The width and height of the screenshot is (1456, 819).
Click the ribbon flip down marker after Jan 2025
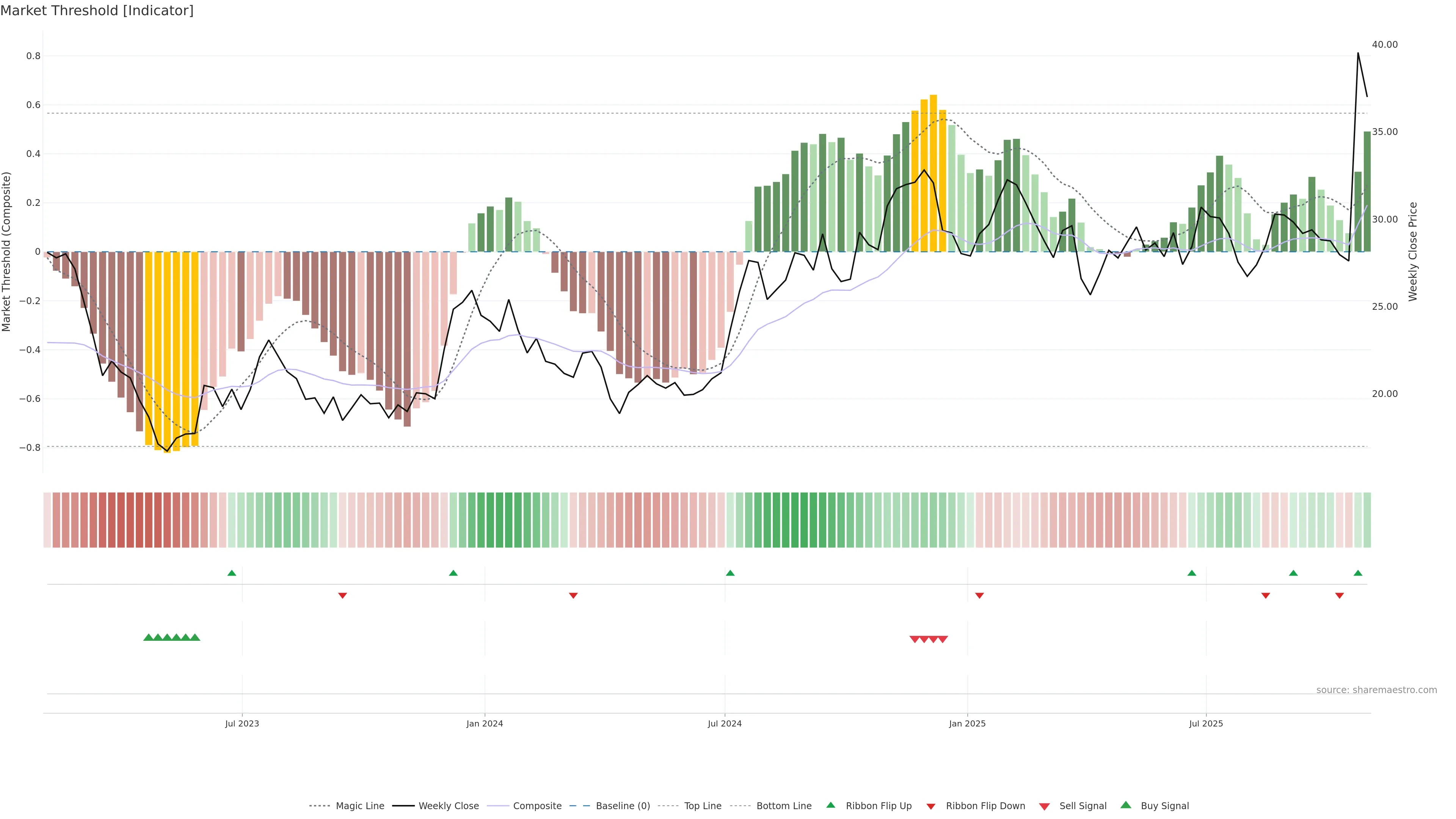[979, 595]
